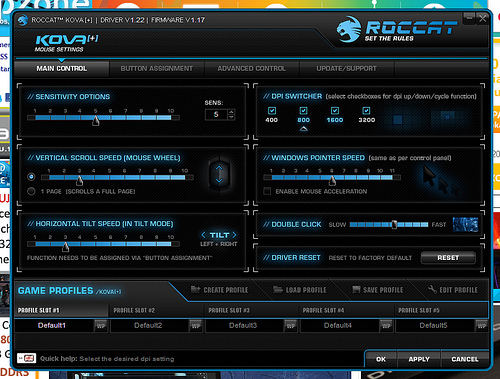Click the KOVA[+] mouse settings logo
Image resolution: width=500 pixels, height=379 pixels.
tap(67, 43)
